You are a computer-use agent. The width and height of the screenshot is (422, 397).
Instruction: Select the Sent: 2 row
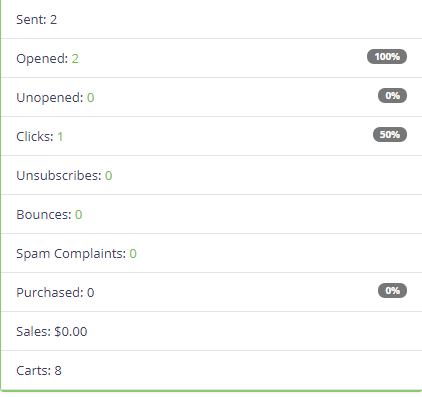pos(212,19)
